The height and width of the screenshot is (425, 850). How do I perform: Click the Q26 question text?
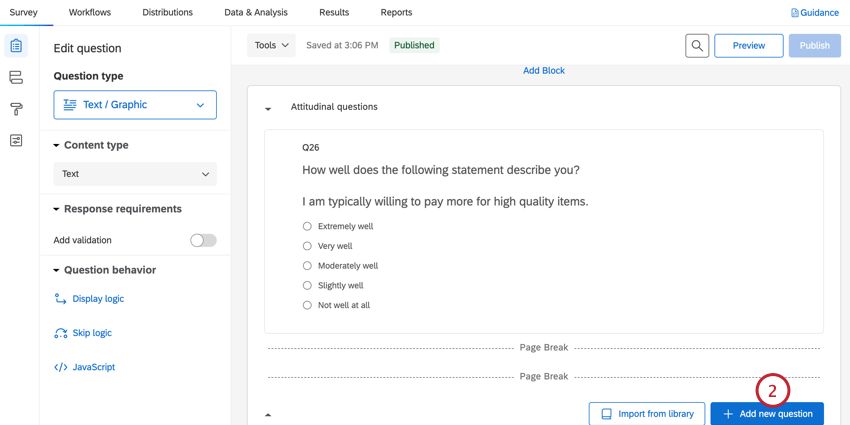click(441, 170)
